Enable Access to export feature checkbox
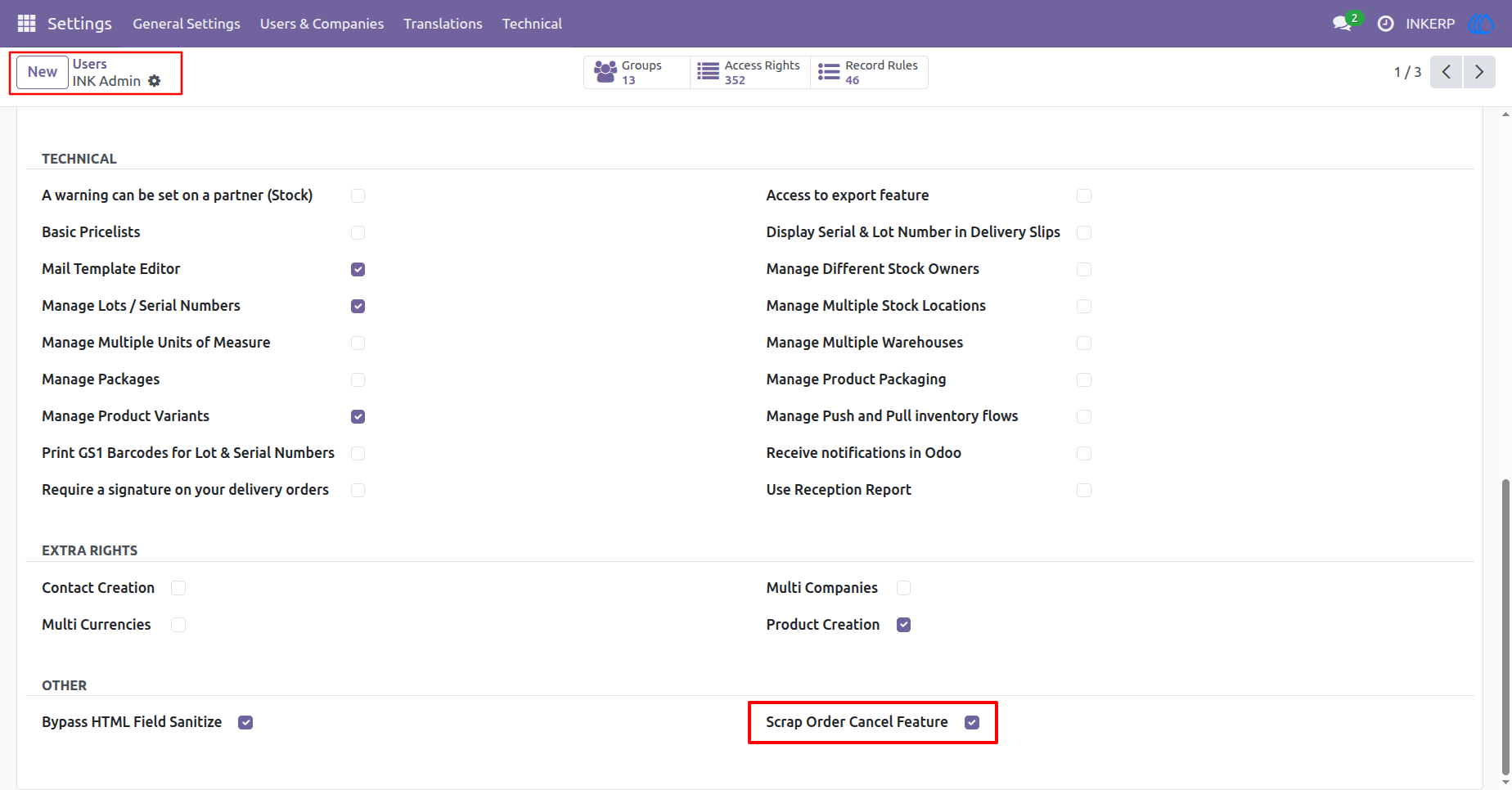Screen dimensions: 1512x790 [x=1084, y=195]
